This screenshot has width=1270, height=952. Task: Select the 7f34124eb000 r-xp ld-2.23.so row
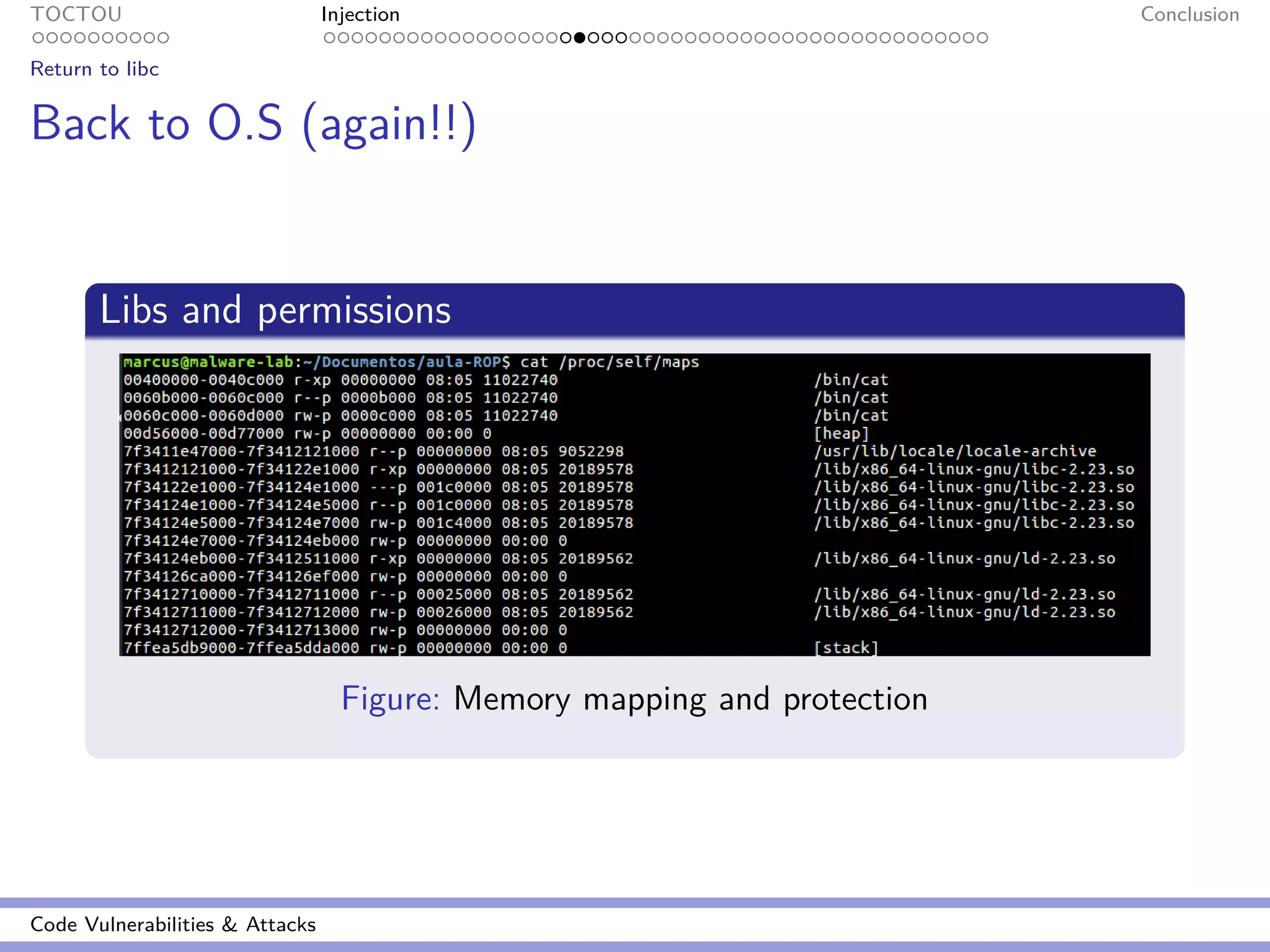(619, 558)
